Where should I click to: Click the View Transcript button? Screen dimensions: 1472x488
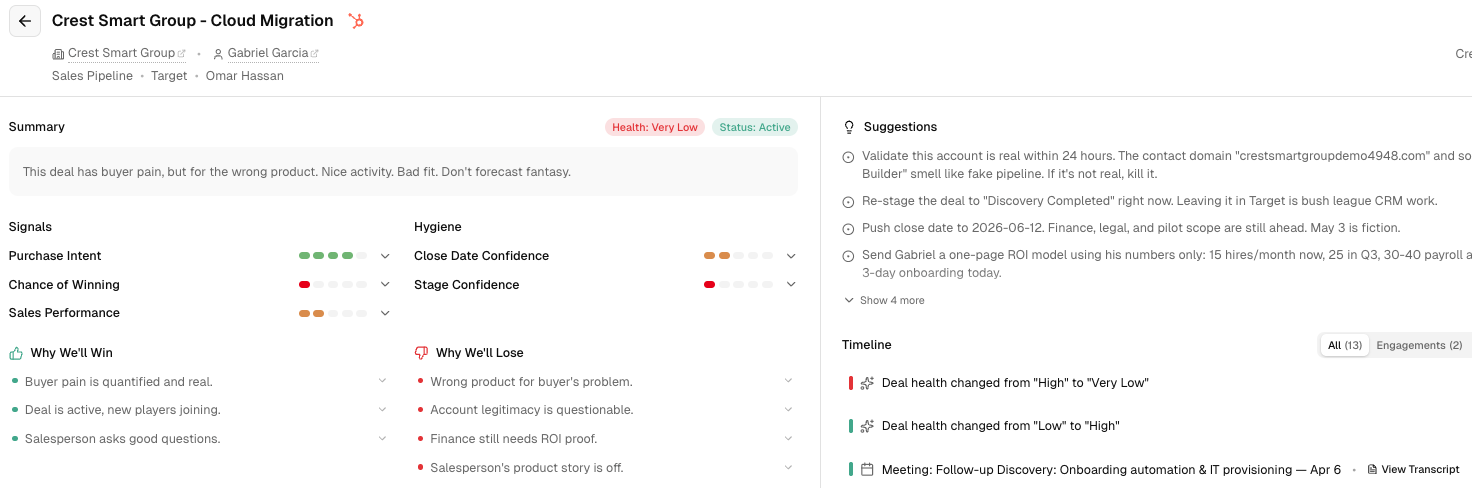tap(1413, 469)
